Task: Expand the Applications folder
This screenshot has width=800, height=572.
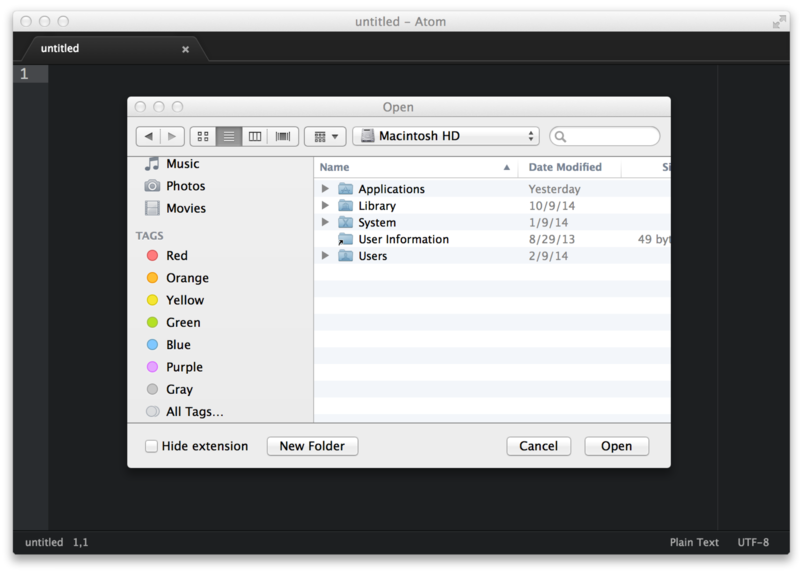Action: click(x=325, y=189)
